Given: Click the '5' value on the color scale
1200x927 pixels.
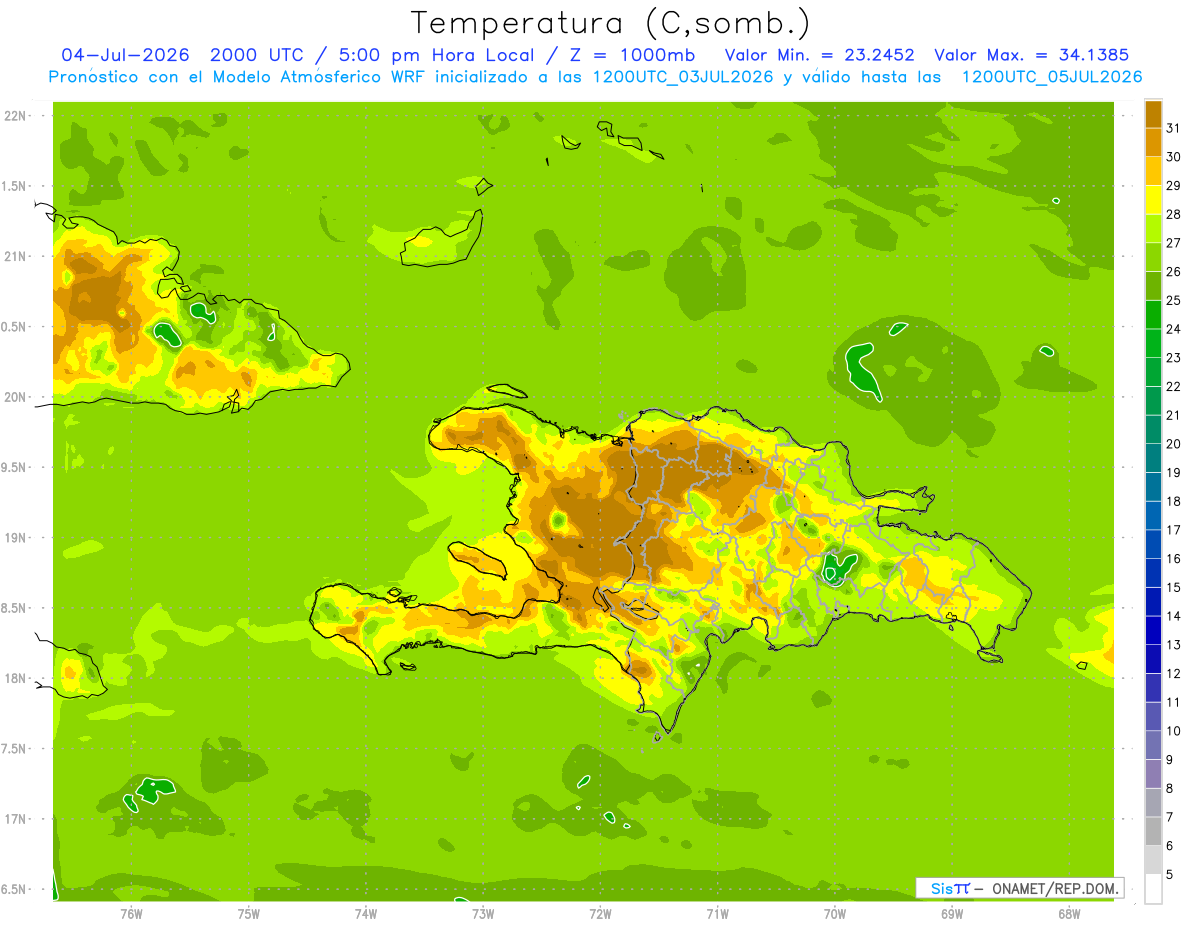Looking at the screenshot, I should pyautogui.click(x=1170, y=875).
